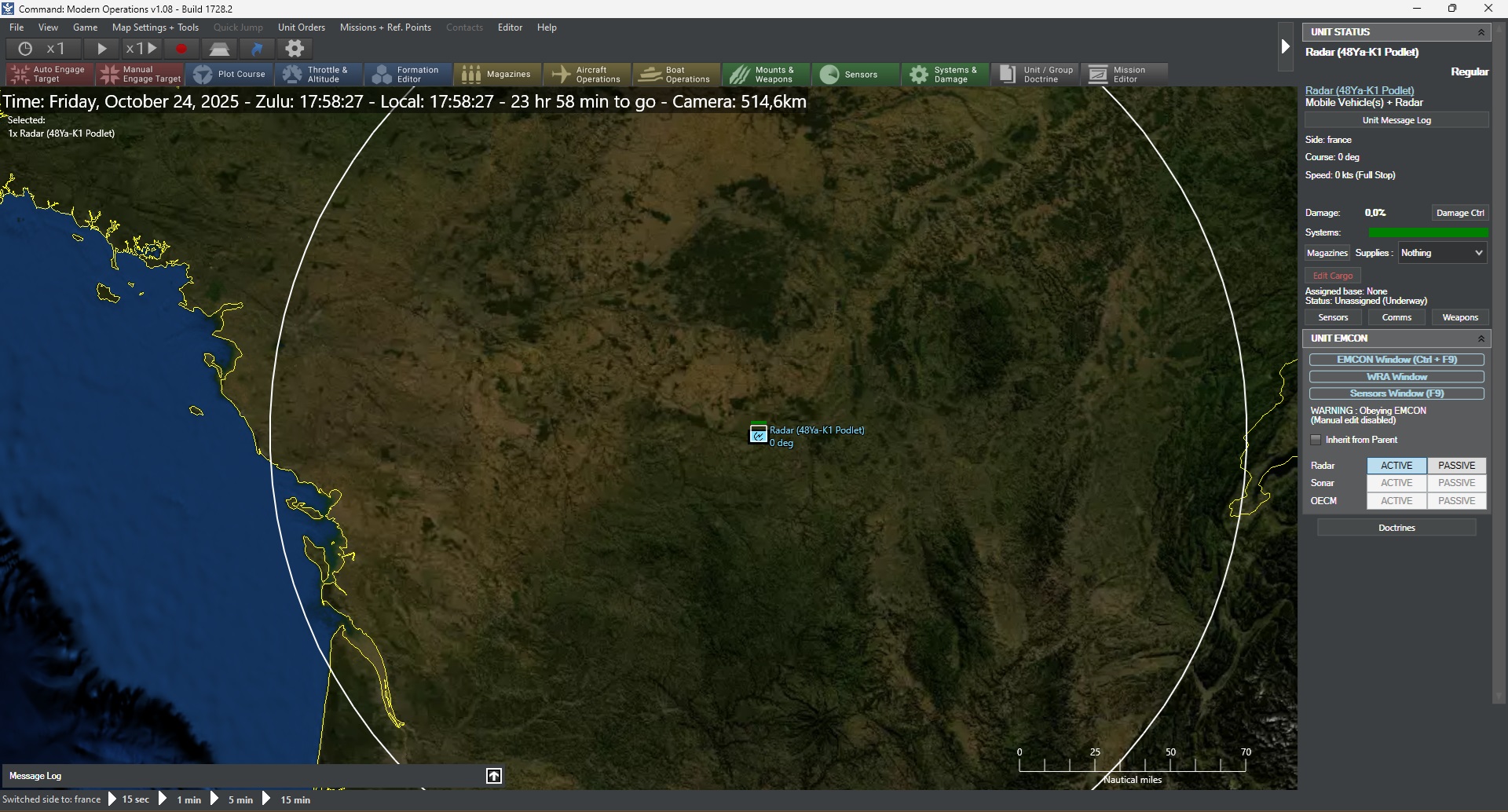Enable the Inherit from Parent checkbox
This screenshot has height=812, width=1508.
(x=1316, y=440)
